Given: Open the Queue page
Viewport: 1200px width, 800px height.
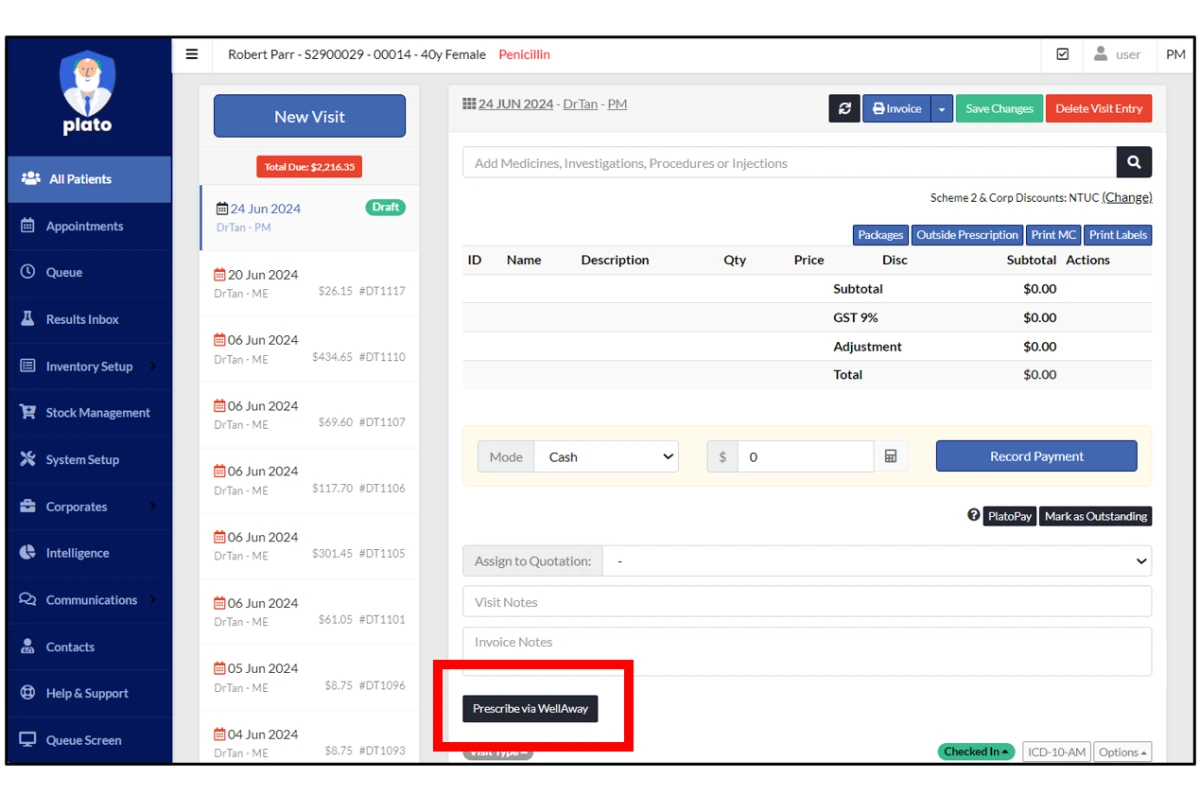Looking at the screenshot, I should tap(89, 272).
